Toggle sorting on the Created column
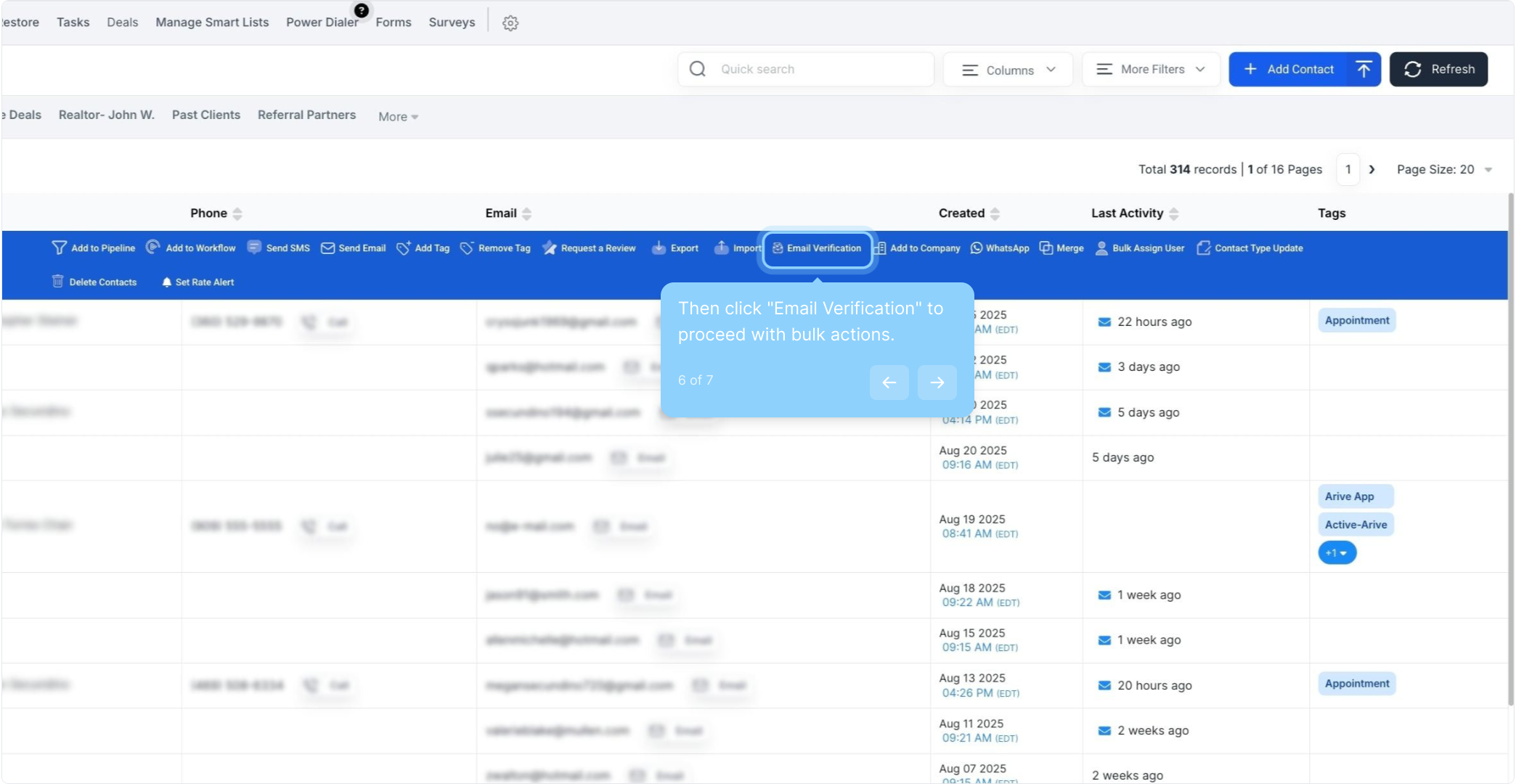 (x=995, y=213)
